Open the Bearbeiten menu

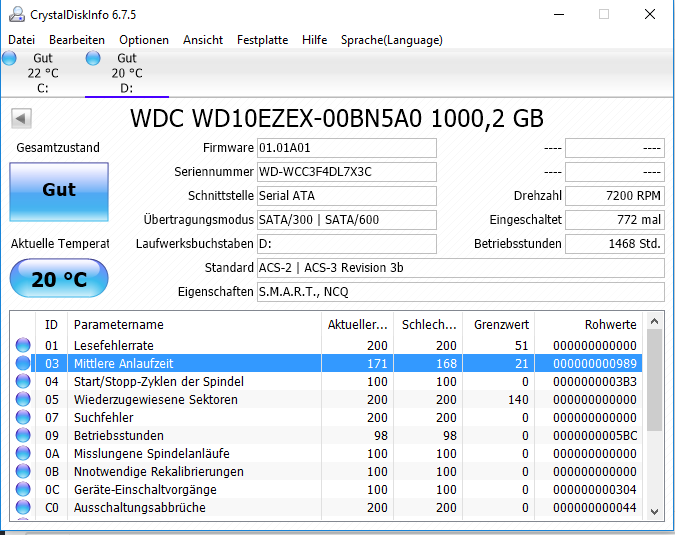pyautogui.click(x=77, y=40)
